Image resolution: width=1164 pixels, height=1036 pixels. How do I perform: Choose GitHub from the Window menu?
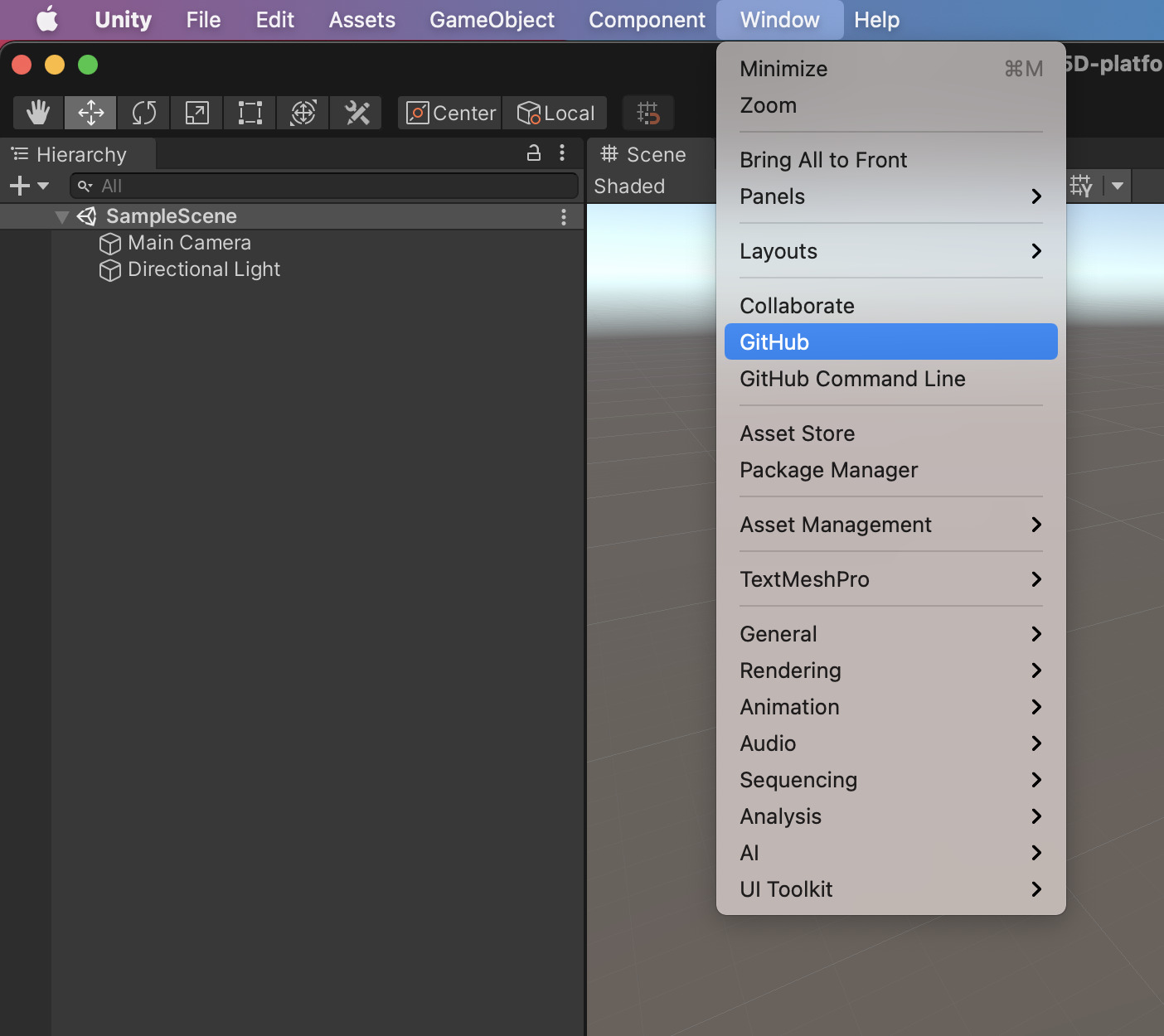[890, 341]
